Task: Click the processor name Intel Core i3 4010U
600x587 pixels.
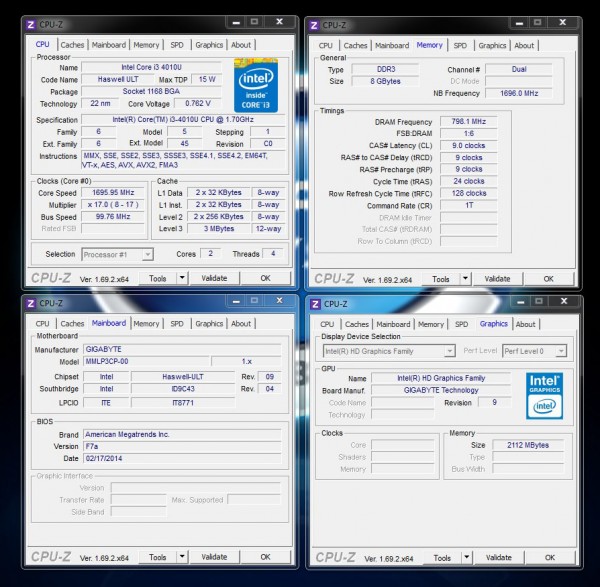Action: tap(152, 67)
